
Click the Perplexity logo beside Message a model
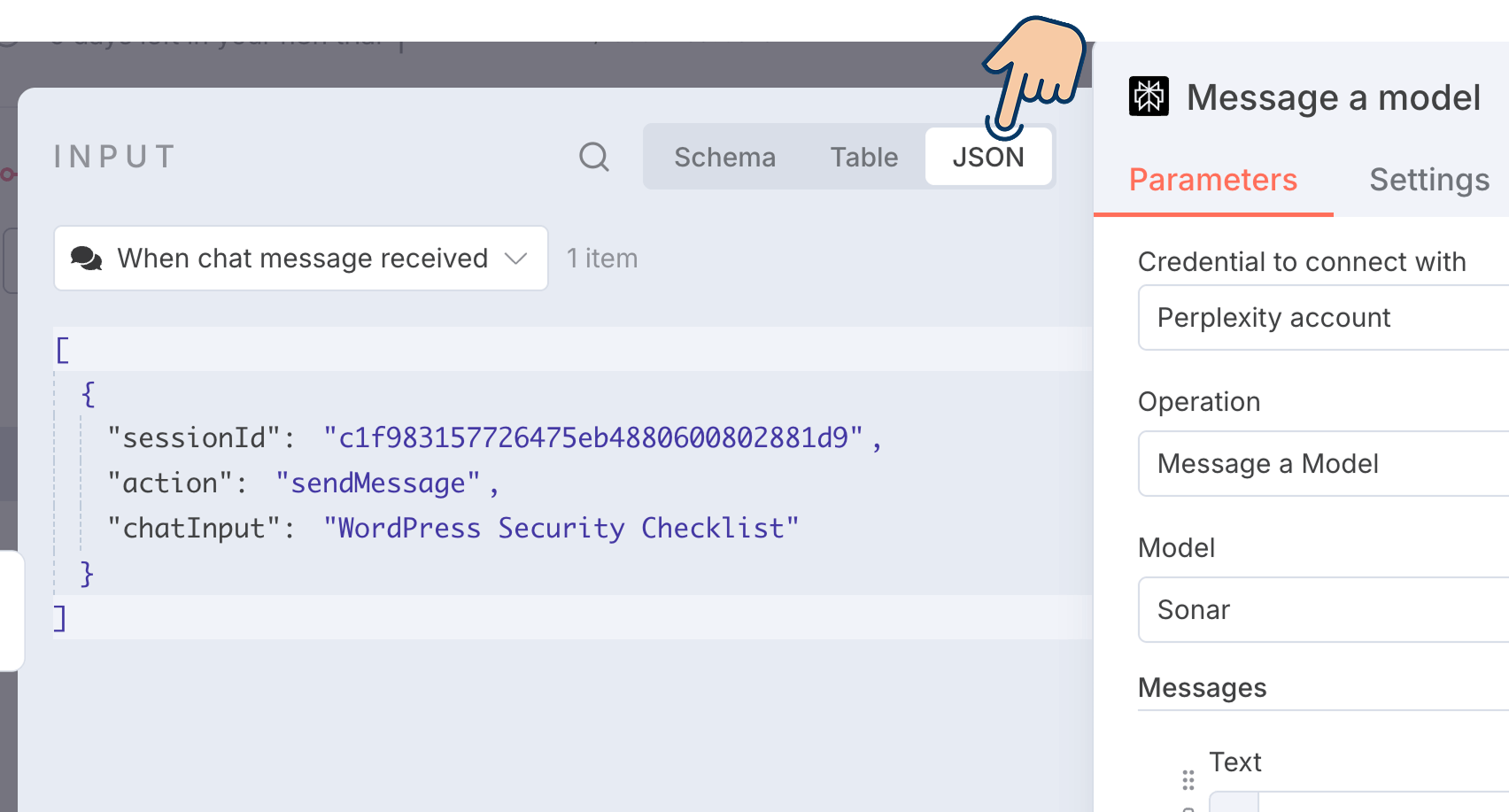tap(1149, 97)
